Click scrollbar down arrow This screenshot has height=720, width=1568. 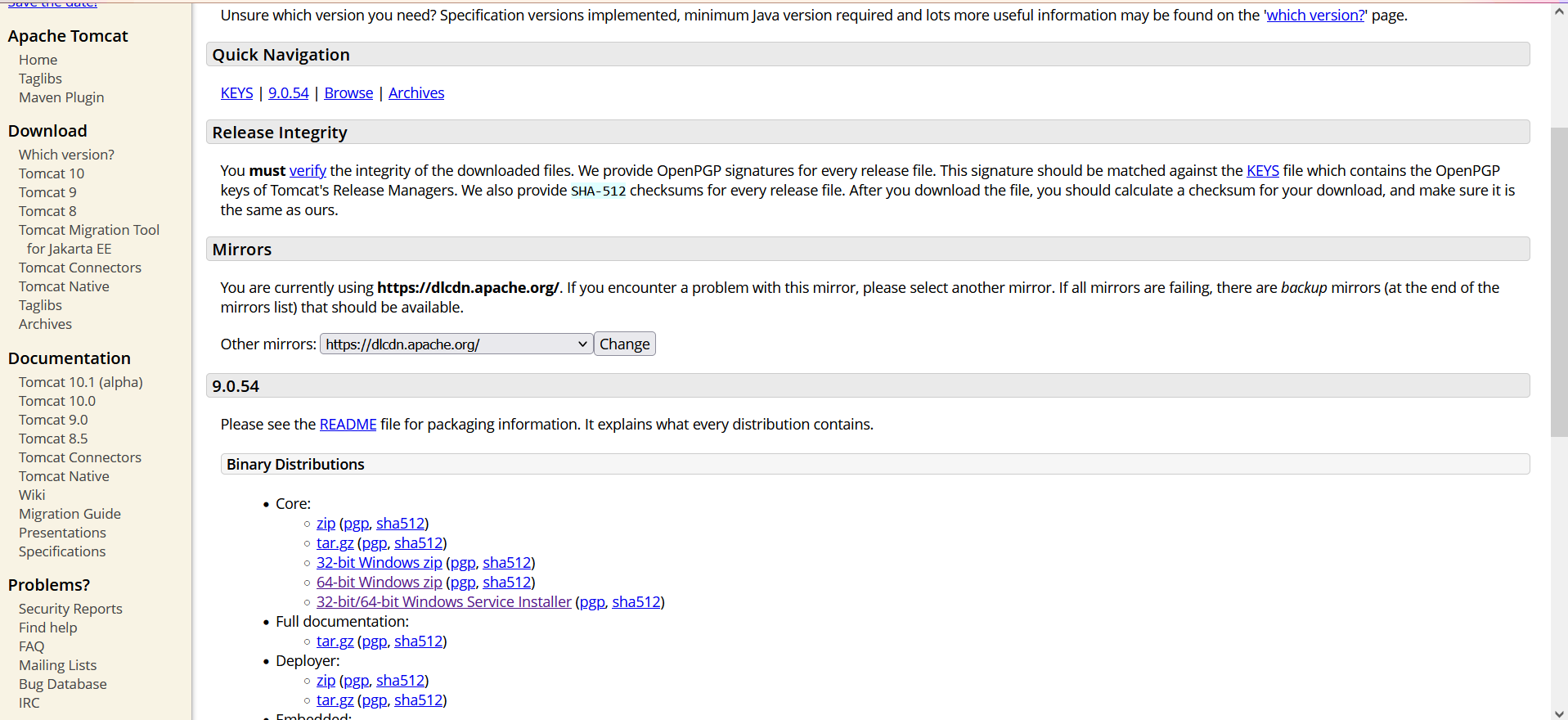(1559, 713)
